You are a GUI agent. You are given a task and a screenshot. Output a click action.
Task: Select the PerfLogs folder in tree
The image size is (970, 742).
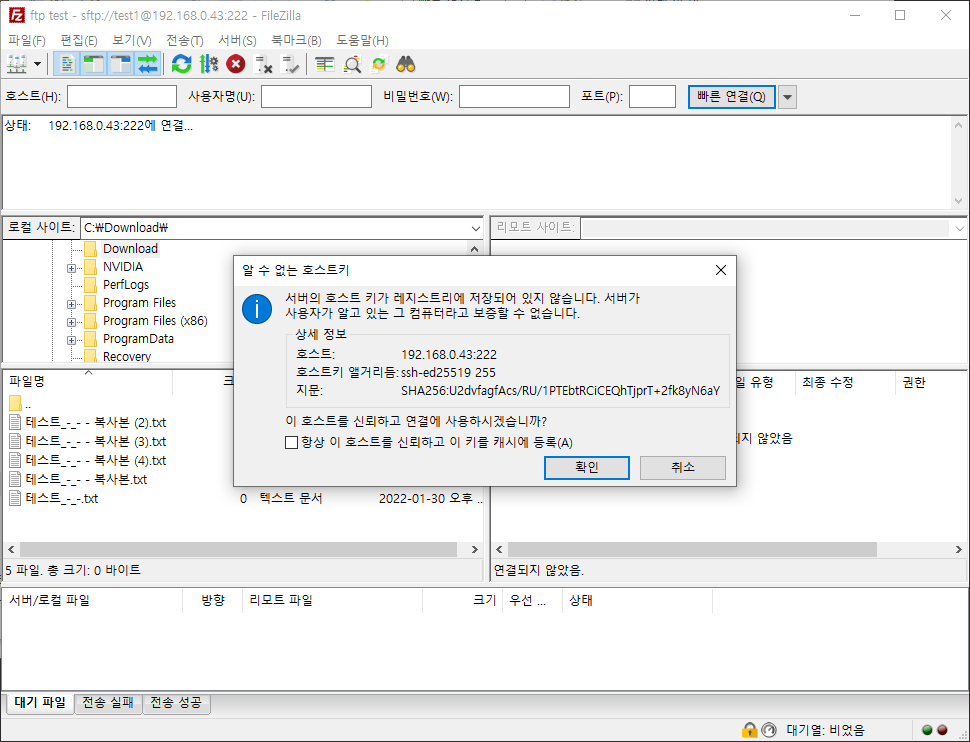126,285
